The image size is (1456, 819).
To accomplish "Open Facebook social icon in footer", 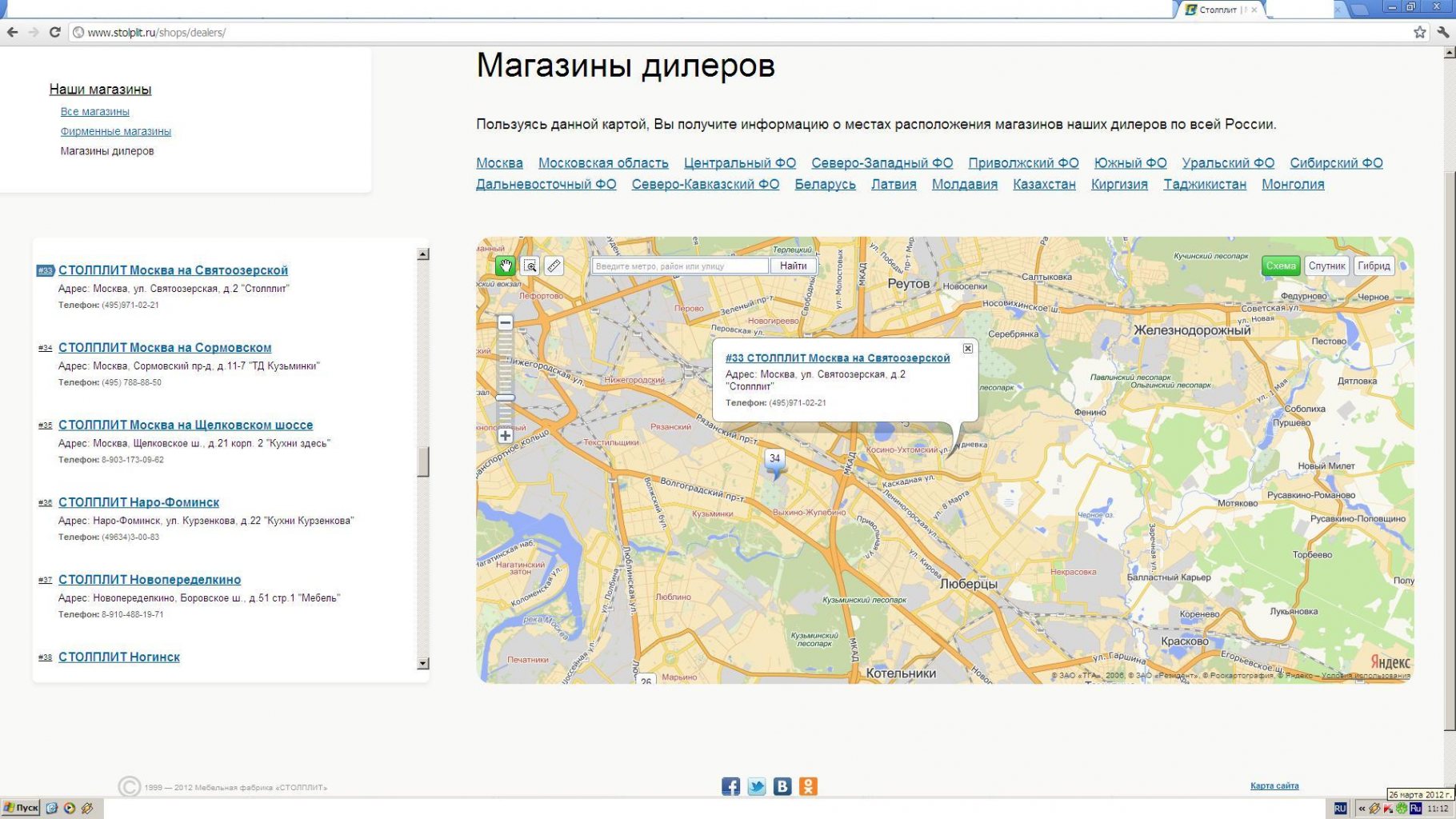I will 730,786.
